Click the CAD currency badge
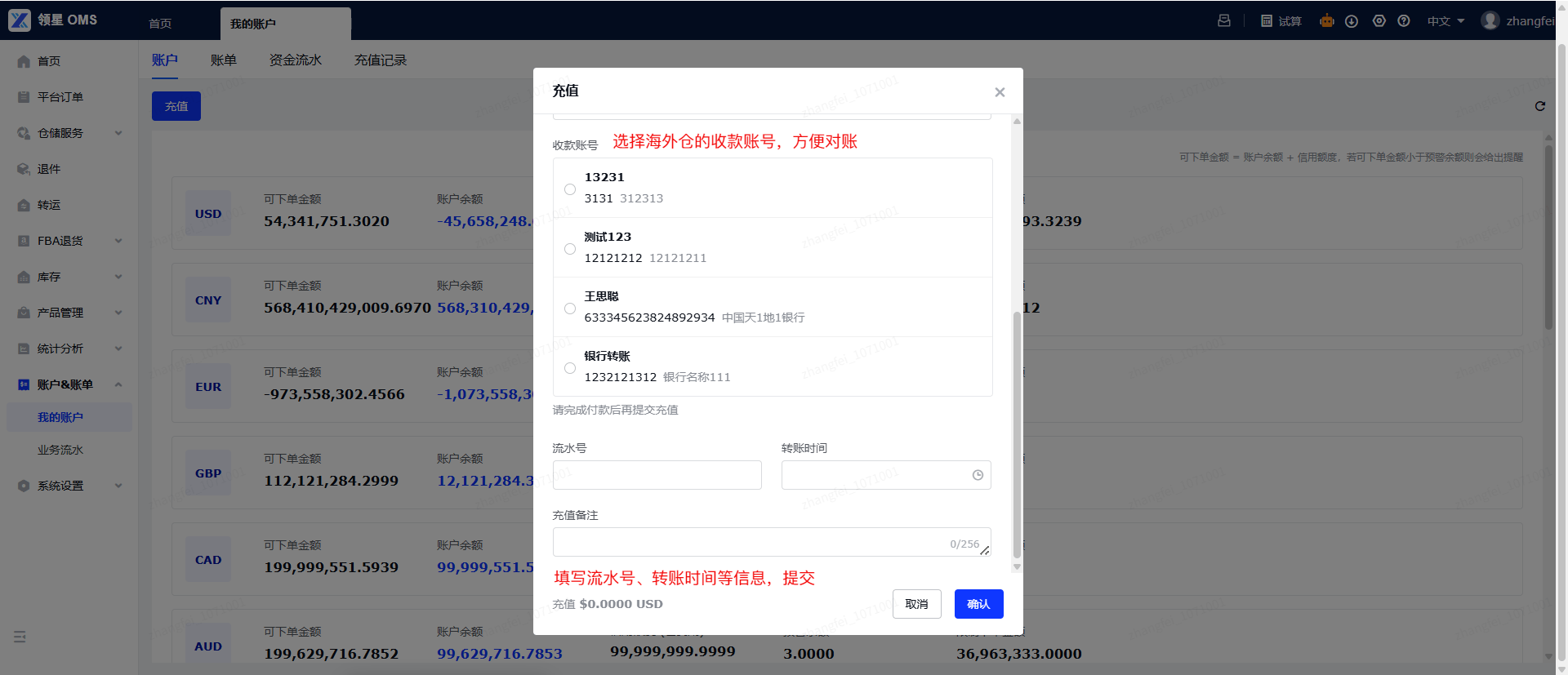This screenshot has width=1568, height=675. coord(208,559)
